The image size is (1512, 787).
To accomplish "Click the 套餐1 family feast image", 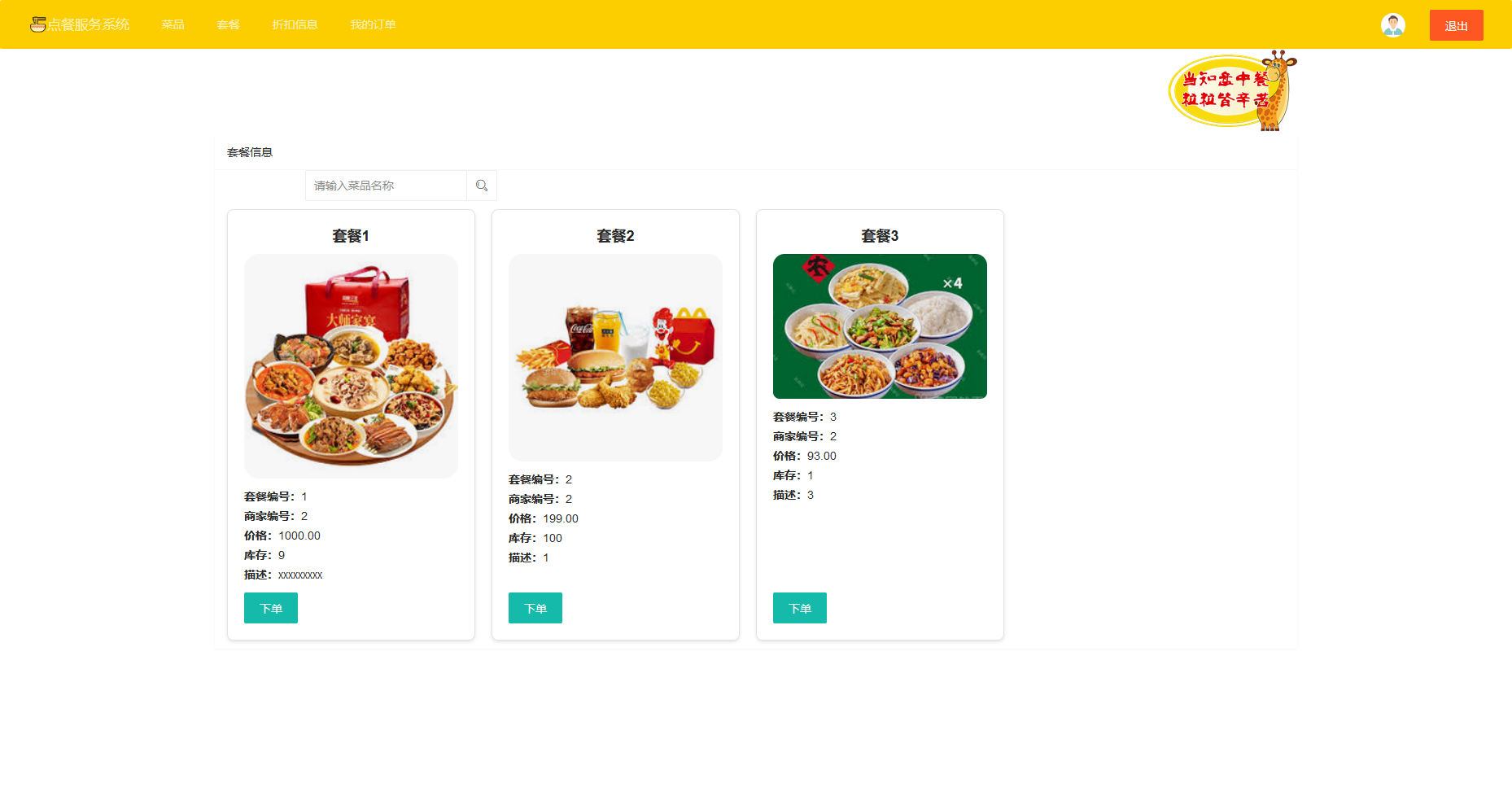I will (351, 366).
